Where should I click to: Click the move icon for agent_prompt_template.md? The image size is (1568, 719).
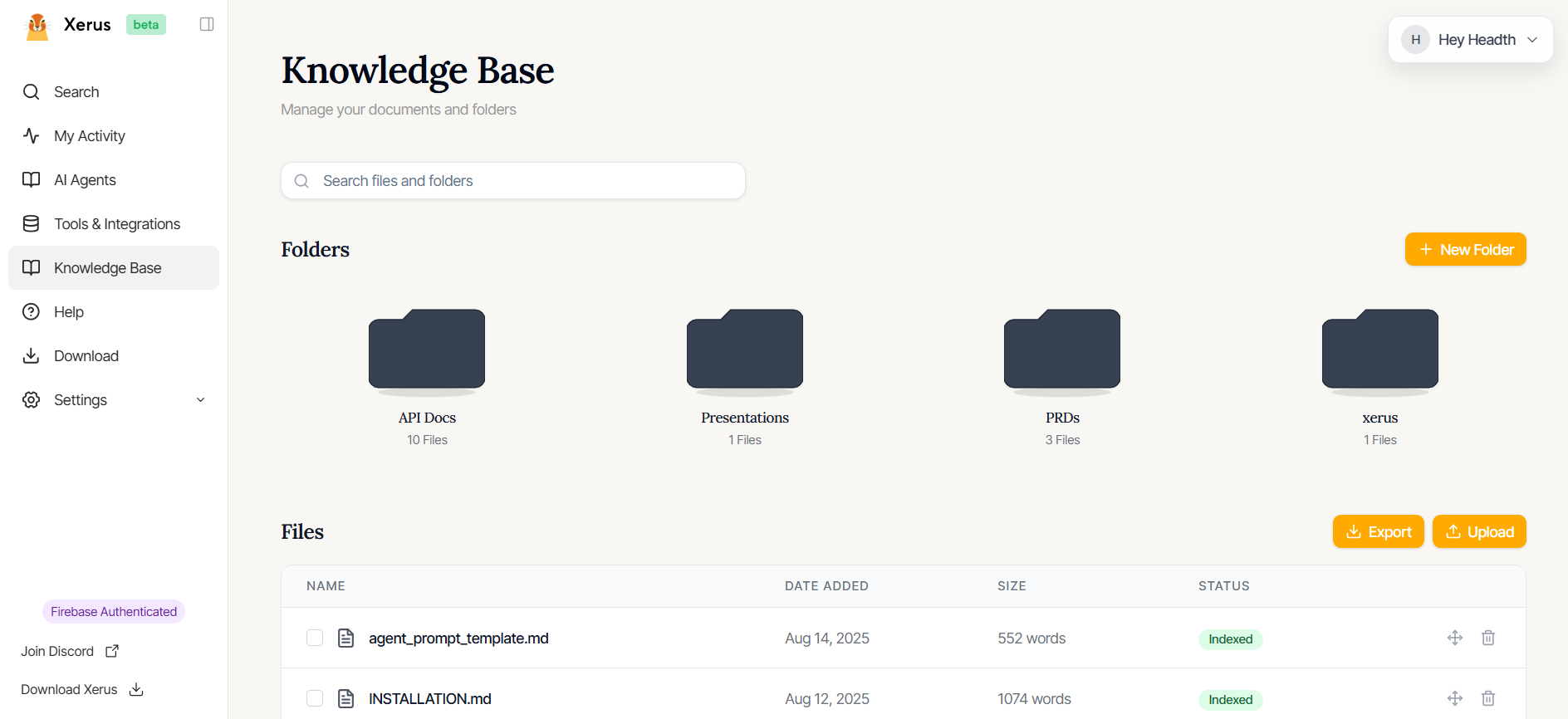pyautogui.click(x=1455, y=638)
